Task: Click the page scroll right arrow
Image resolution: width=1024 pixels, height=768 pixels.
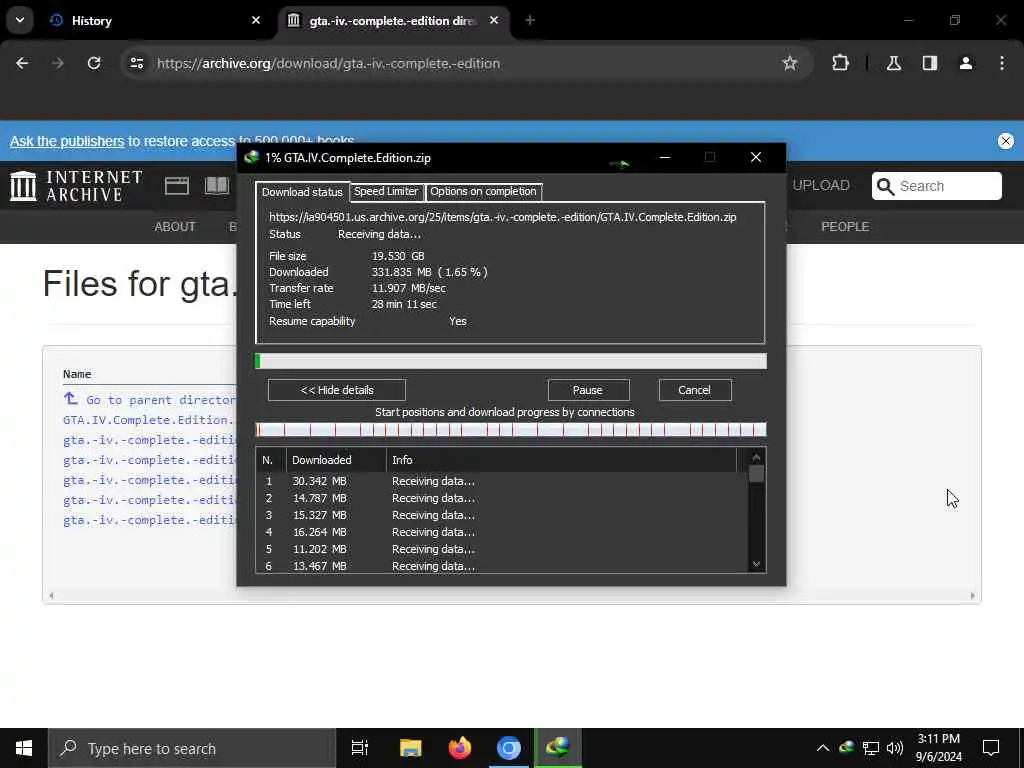Action: tap(972, 596)
